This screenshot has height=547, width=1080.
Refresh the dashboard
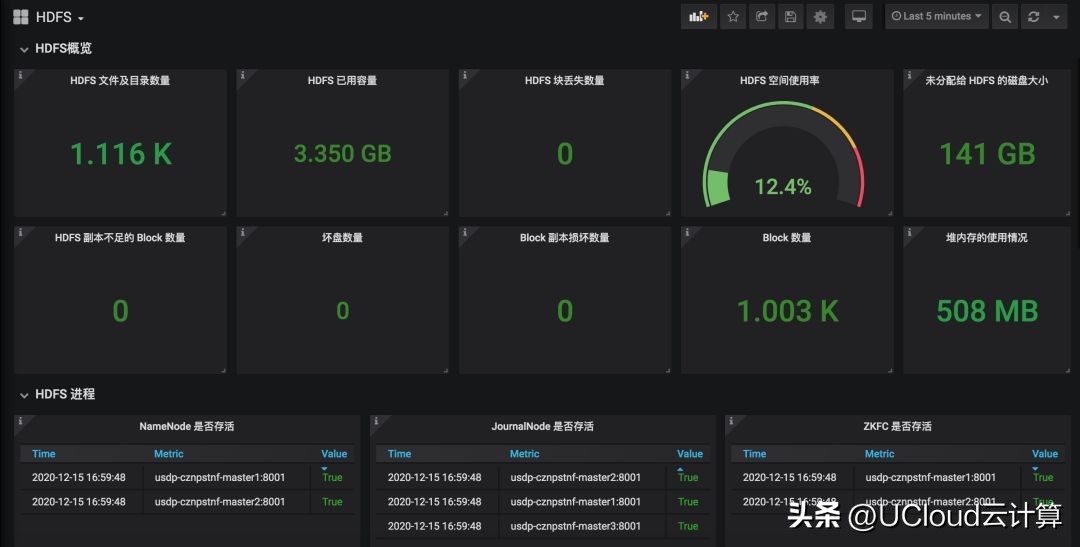pyautogui.click(x=1033, y=17)
